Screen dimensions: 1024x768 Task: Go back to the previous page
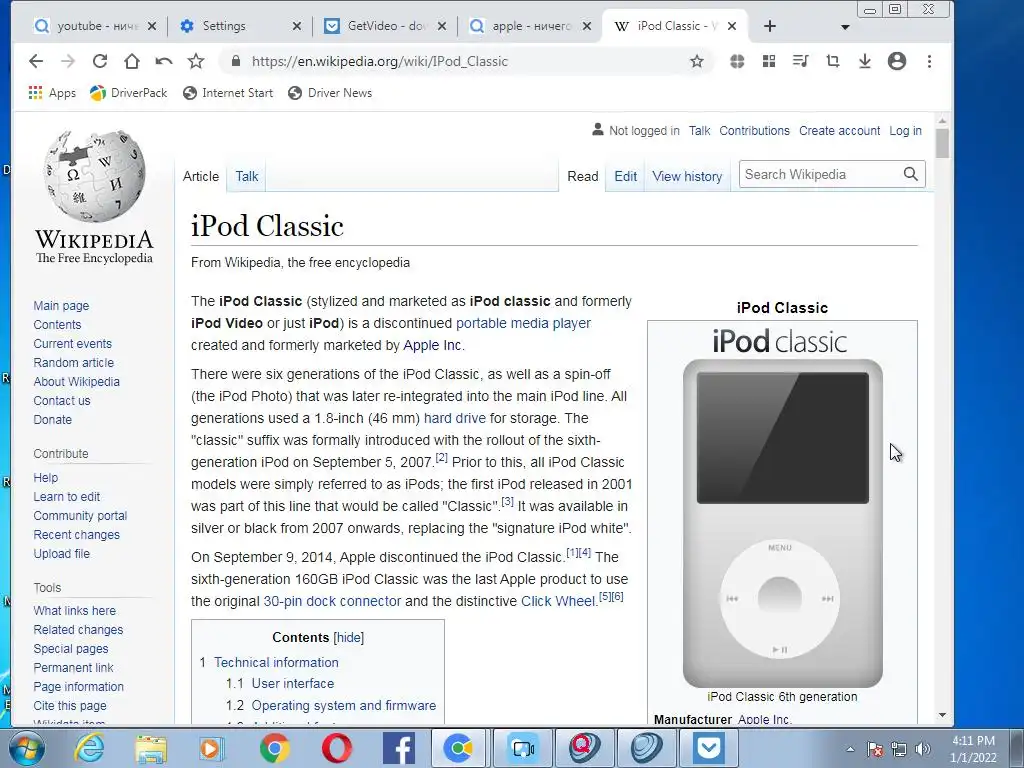[36, 61]
